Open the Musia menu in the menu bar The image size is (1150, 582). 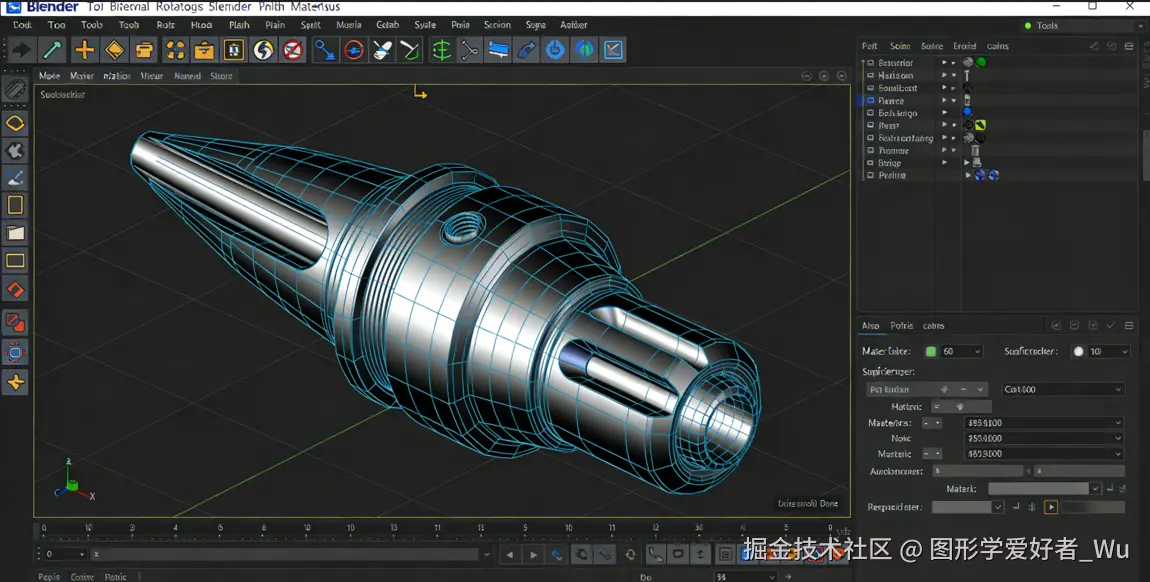pyautogui.click(x=348, y=25)
